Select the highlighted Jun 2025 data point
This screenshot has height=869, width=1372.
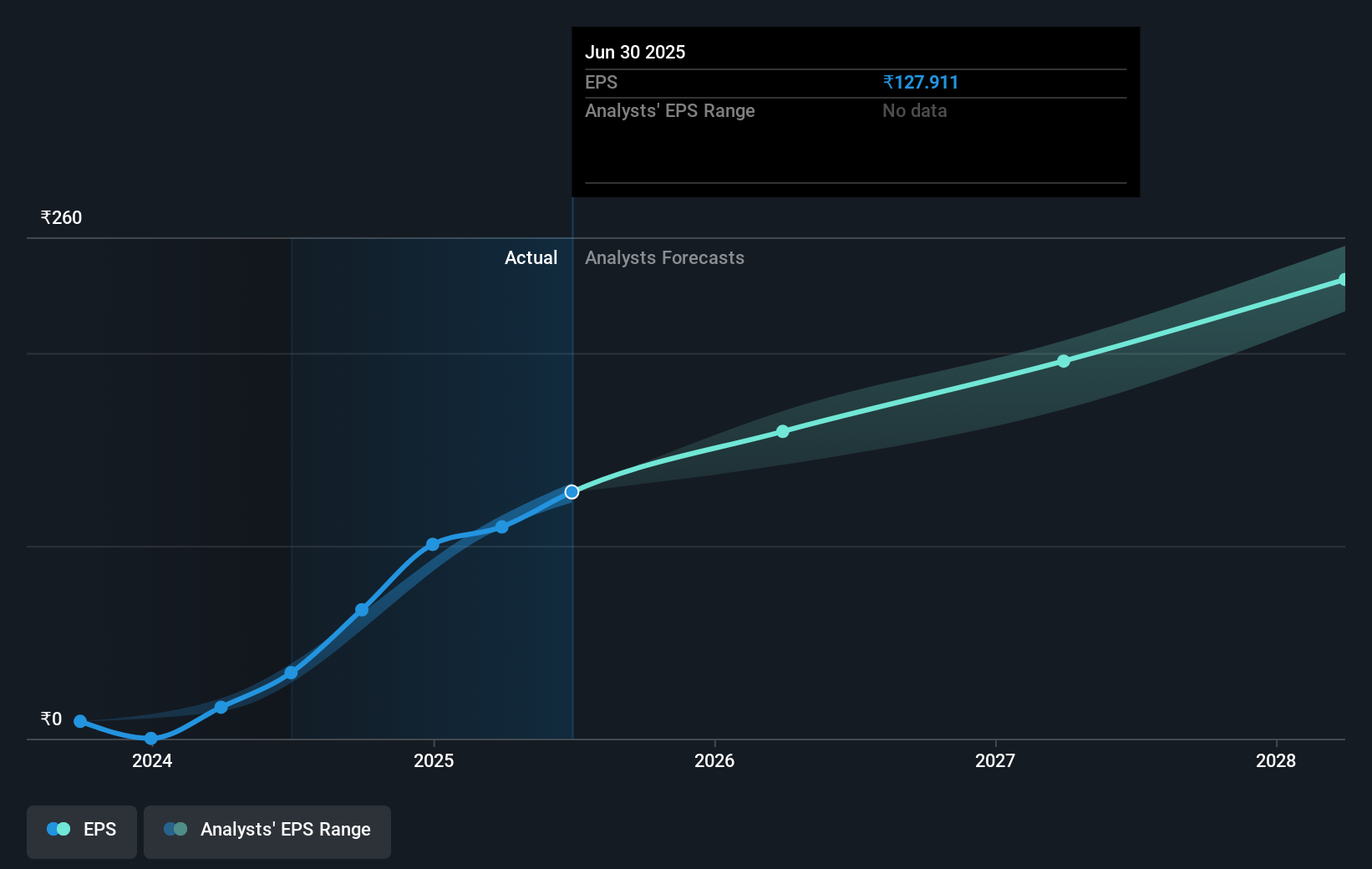pyautogui.click(x=572, y=491)
